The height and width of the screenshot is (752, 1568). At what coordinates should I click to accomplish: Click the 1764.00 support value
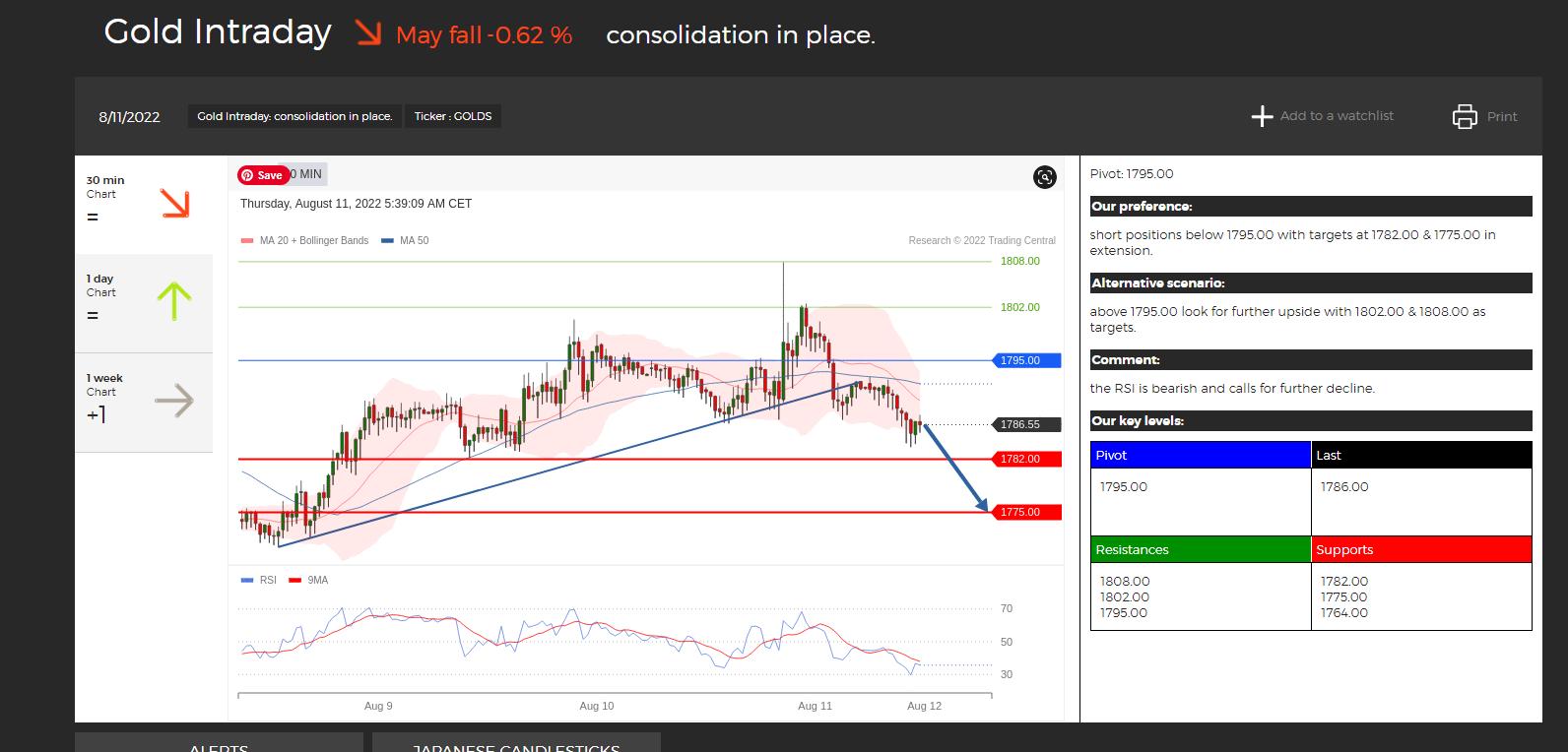coord(1344,613)
